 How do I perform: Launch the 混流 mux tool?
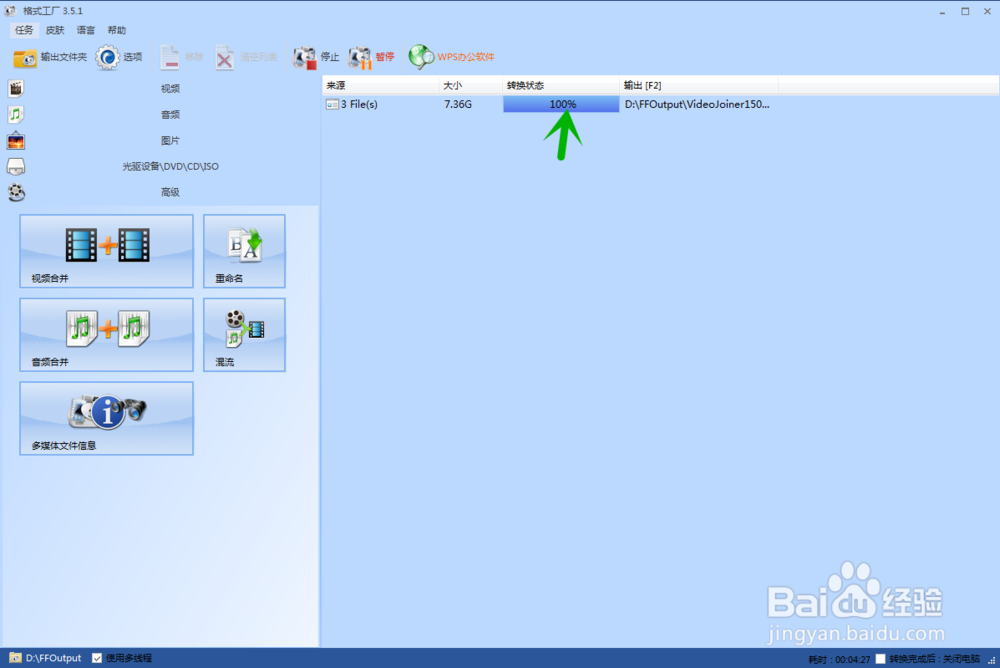pyautogui.click(x=244, y=335)
